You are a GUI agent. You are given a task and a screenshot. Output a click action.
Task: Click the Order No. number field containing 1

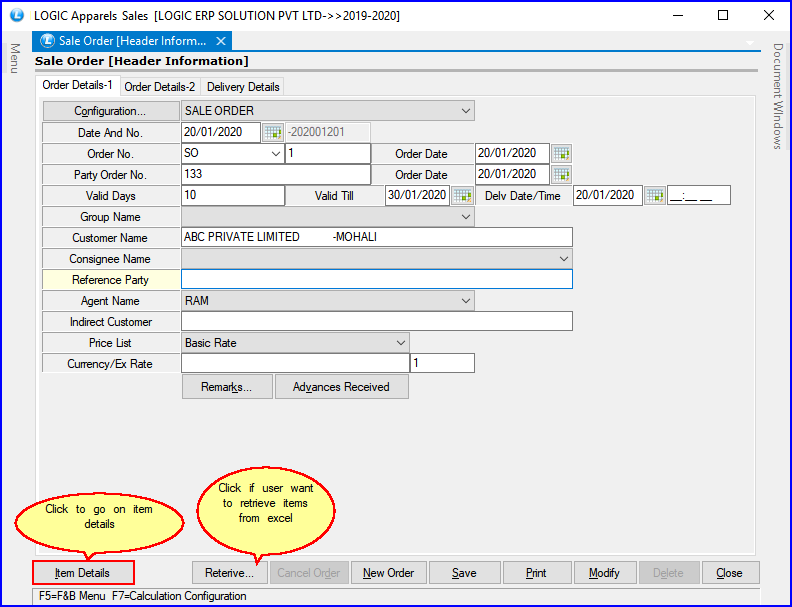click(328, 154)
